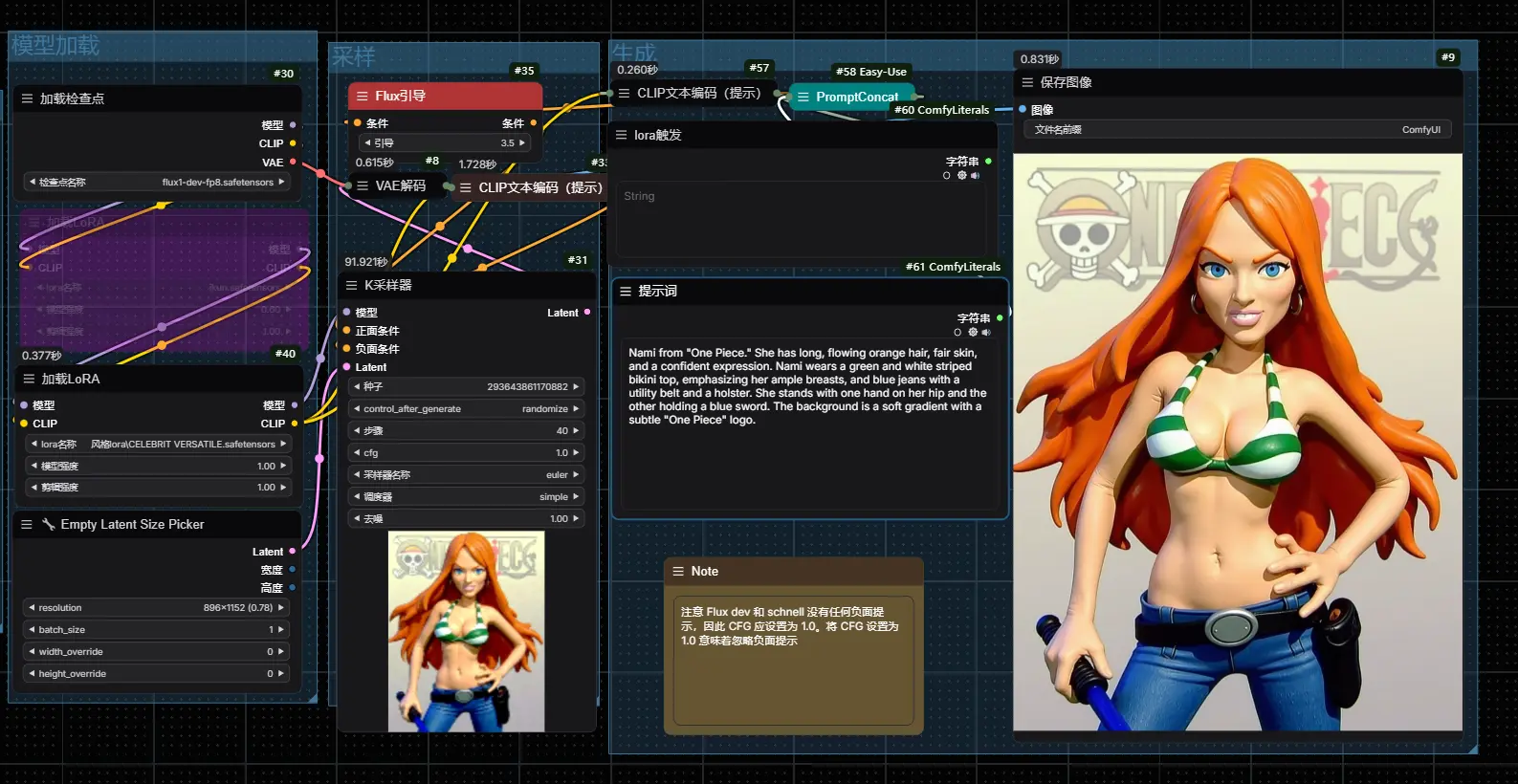1518x784 pixels.
Task: Click the gear icon in lora触发 node
Action: (x=961, y=175)
